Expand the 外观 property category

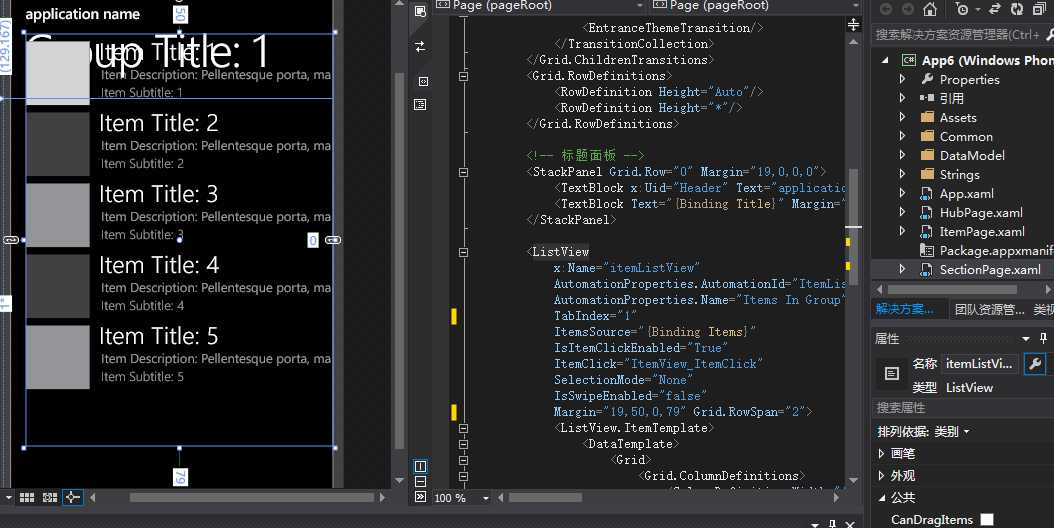click(881, 476)
